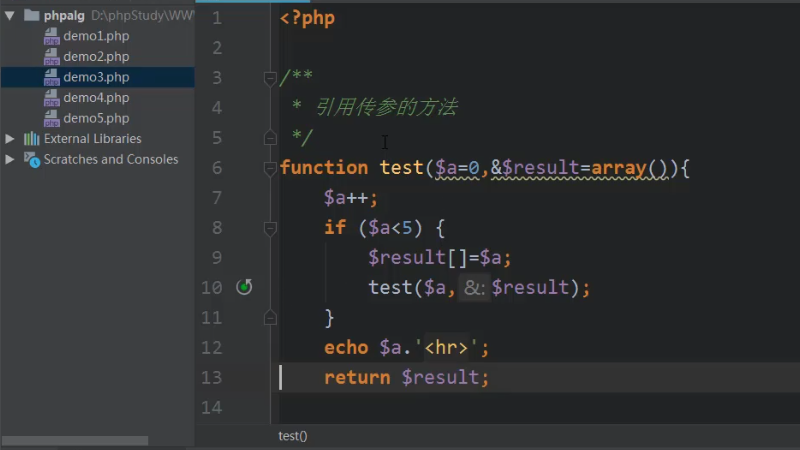
Task: Open demo1.php in project tree
Action: coord(96,36)
